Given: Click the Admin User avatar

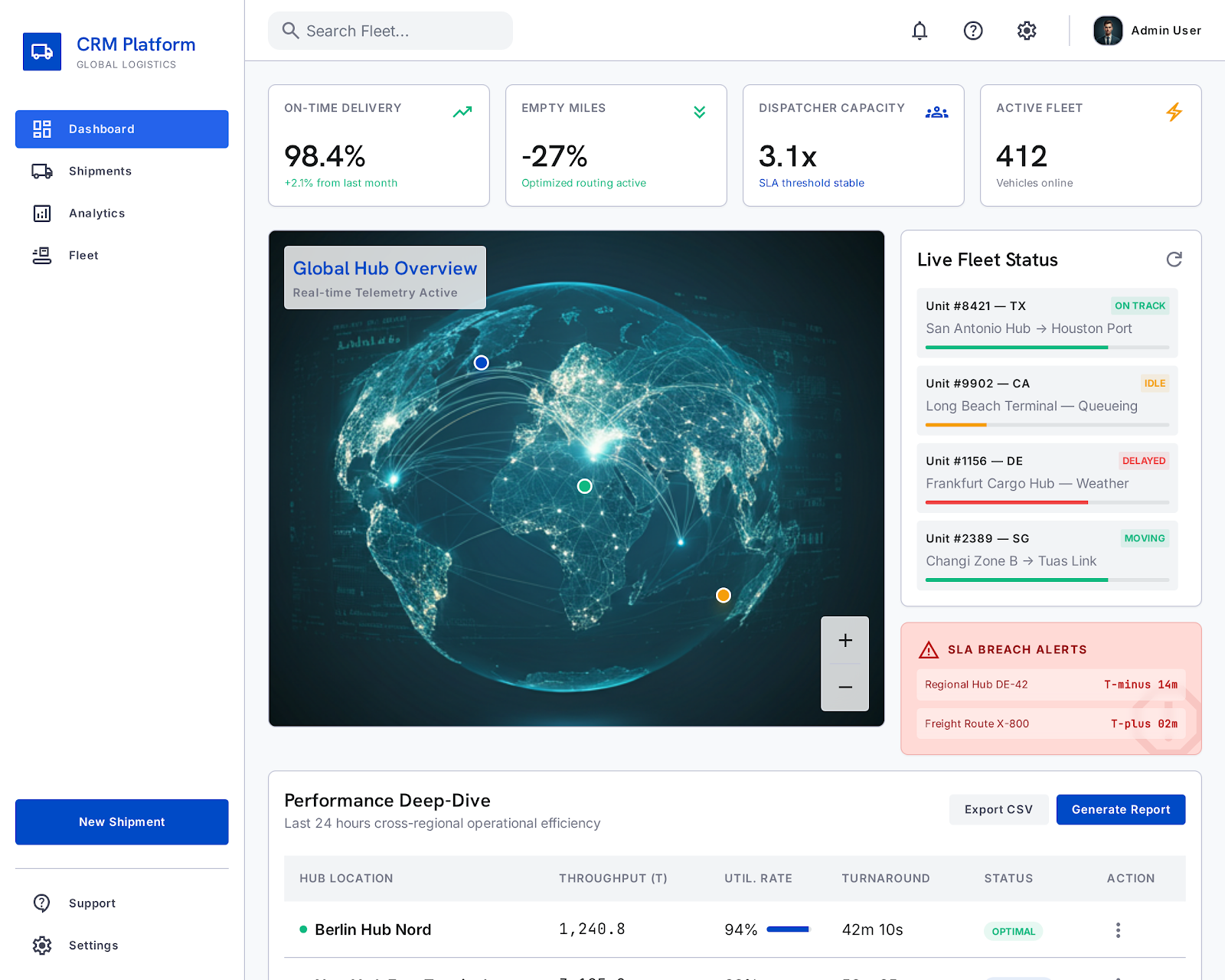Looking at the screenshot, I should [x=1108, y=31].
